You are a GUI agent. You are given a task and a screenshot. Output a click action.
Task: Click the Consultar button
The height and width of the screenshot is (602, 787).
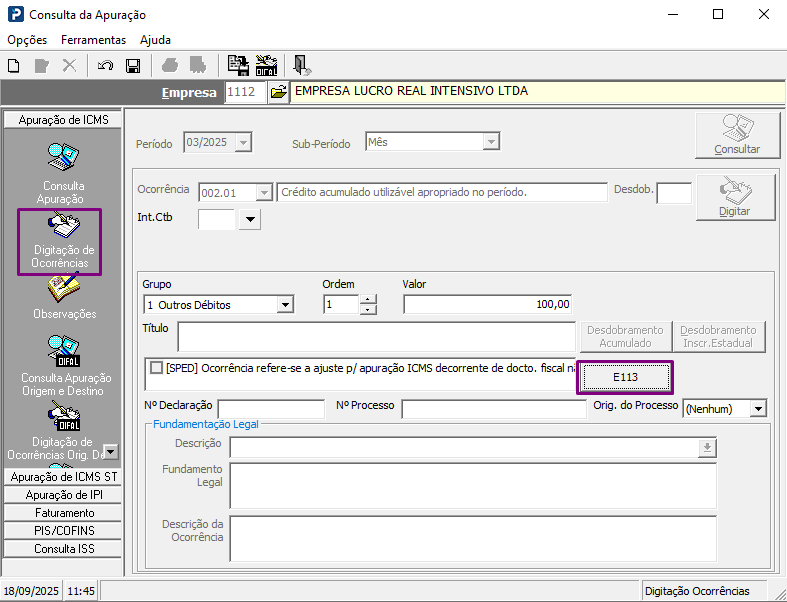tap(737, 136)
